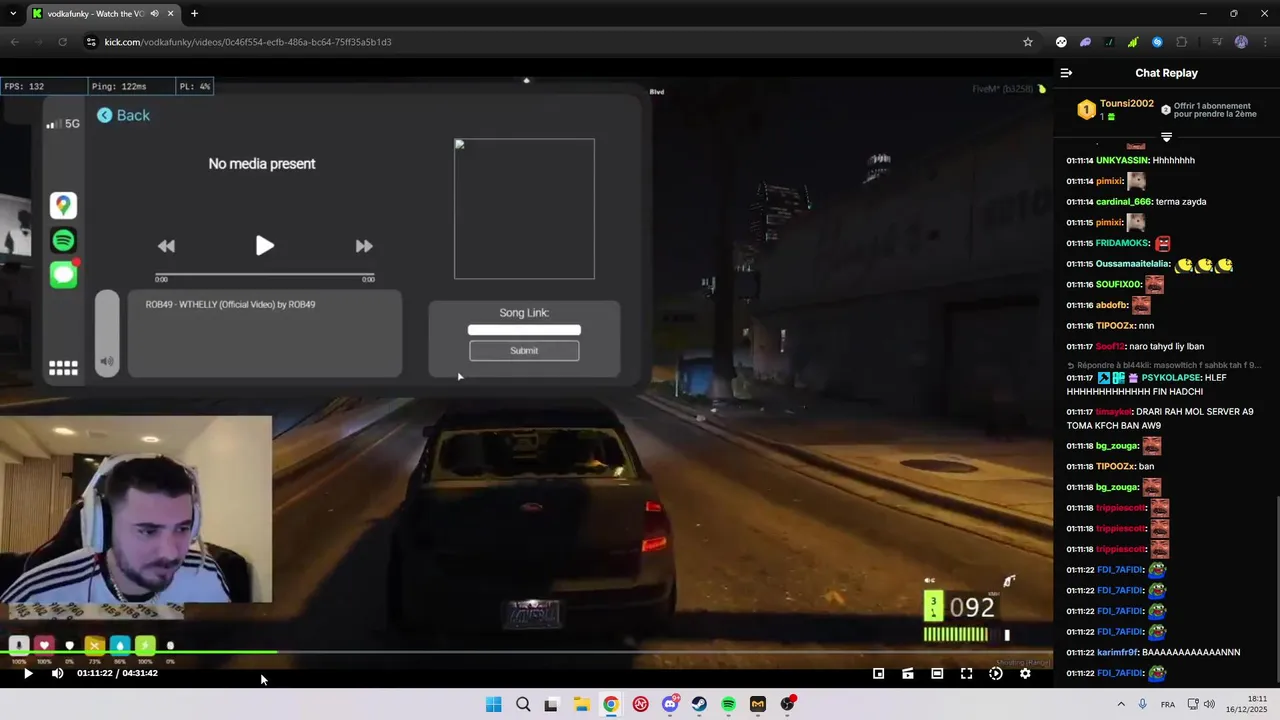Screen dimensions: 1280x720
Task: Open the purple ghost browser extension
Action: pos(1085,42)
